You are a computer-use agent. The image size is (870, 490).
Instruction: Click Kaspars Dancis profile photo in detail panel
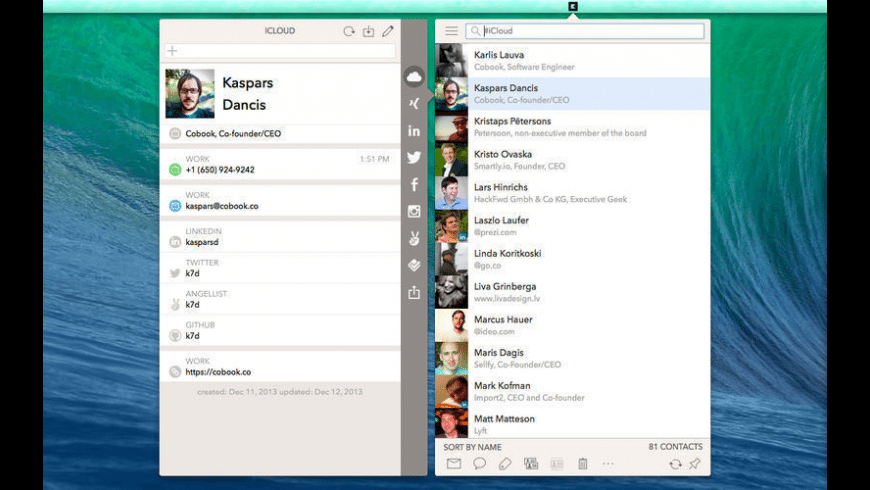[190, 93]
